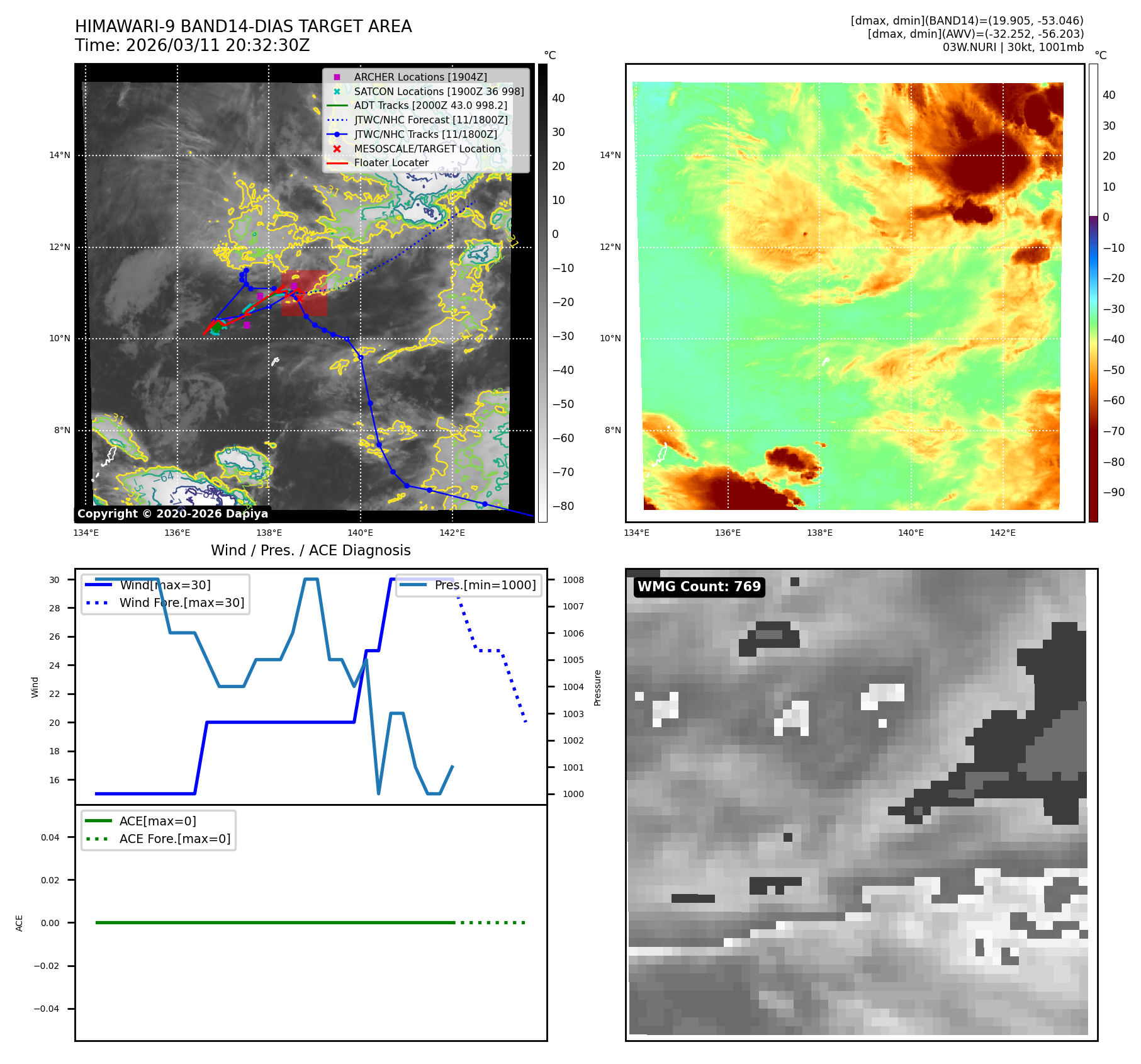Click the rainbow temperature colorbar on right
Screen dimensions: 1141x1064
(x=1093, y=293)
